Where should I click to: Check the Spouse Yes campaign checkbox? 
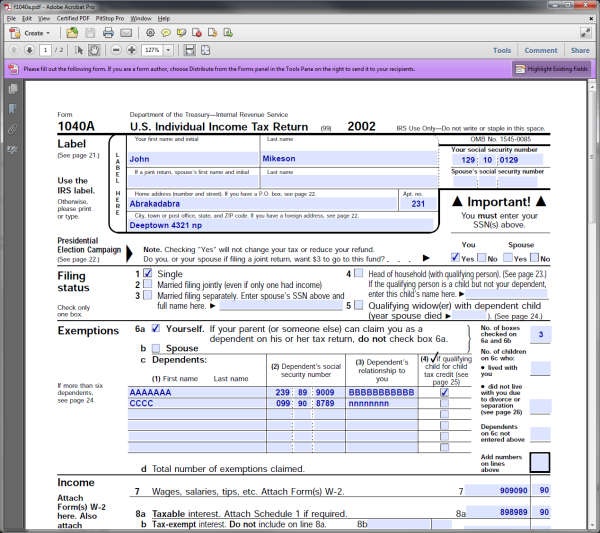point(507,258)
